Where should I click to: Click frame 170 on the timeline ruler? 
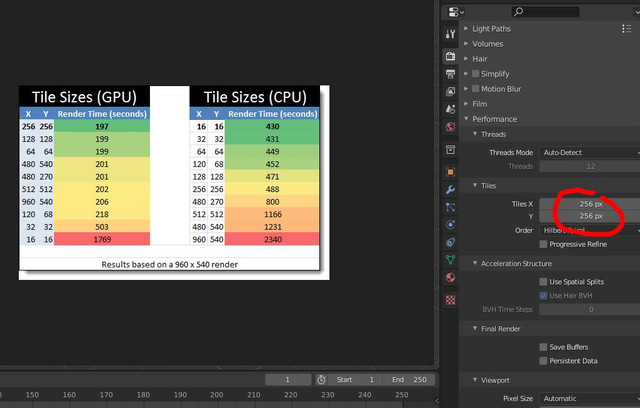[x=106, y=395]
